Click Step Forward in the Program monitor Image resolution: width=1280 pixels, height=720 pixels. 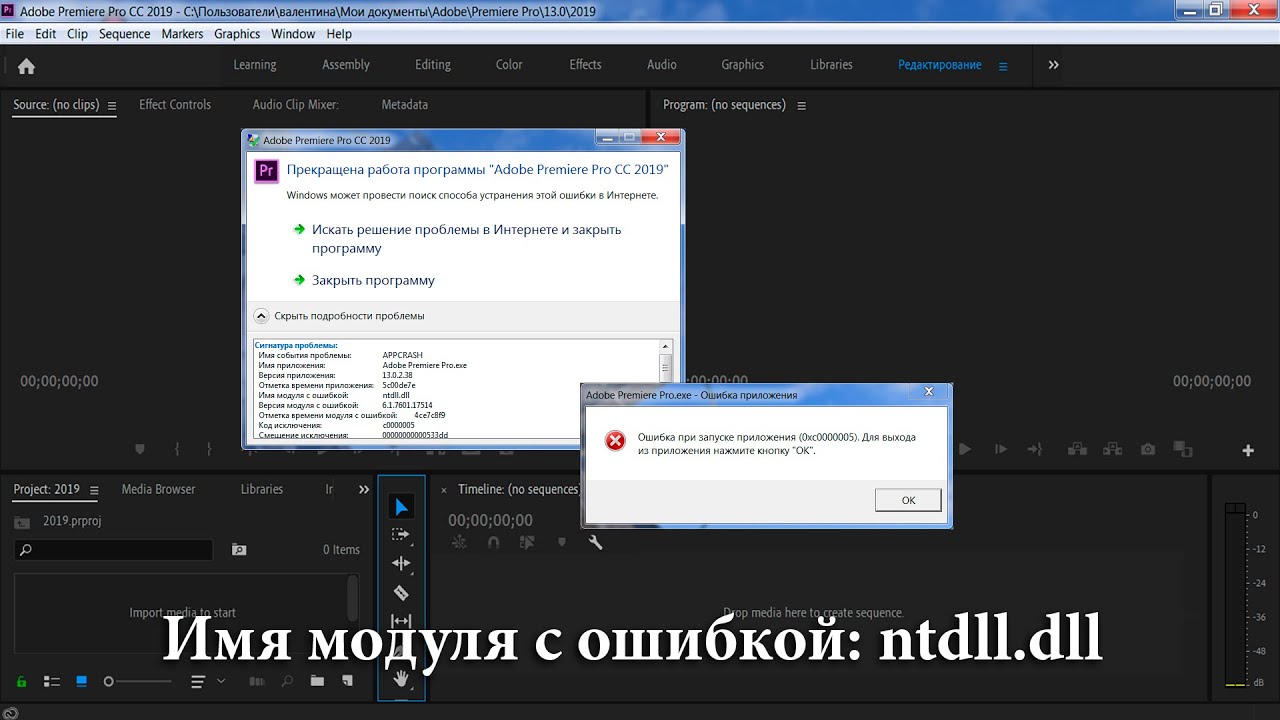(x=1000, y=450)
